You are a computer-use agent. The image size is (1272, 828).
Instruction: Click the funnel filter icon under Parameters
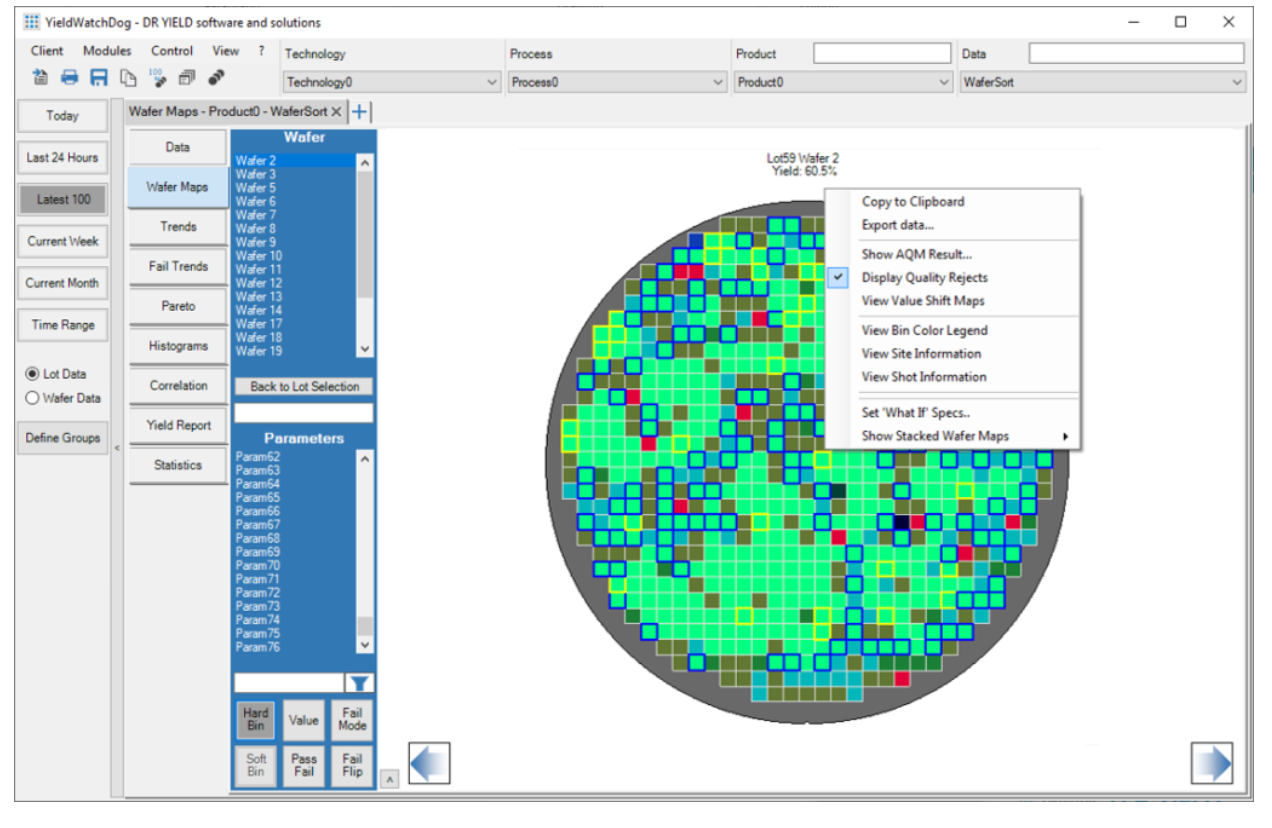tap(359, 683)
